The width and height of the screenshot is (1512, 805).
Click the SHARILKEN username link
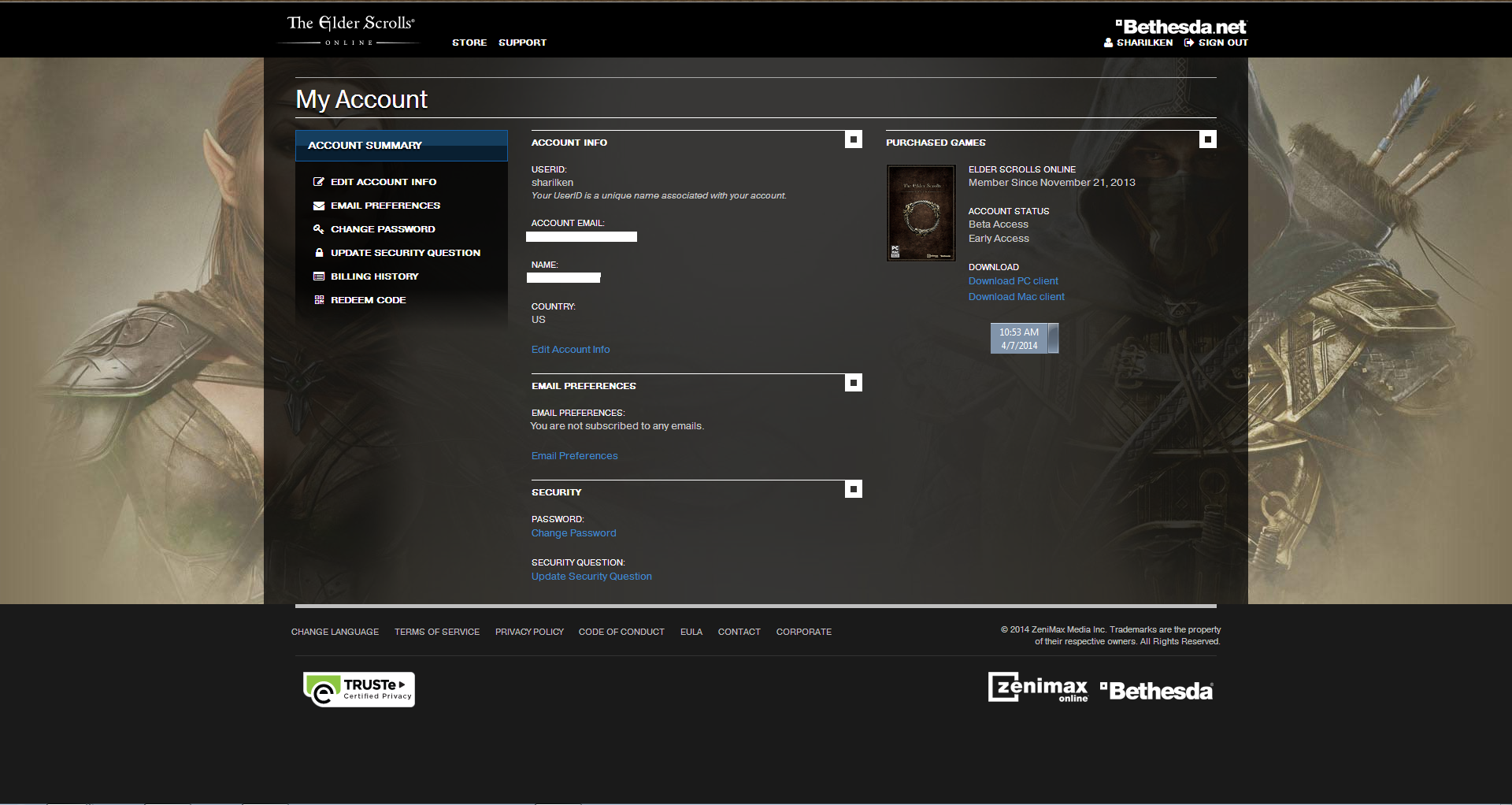tap(1144, 43)
